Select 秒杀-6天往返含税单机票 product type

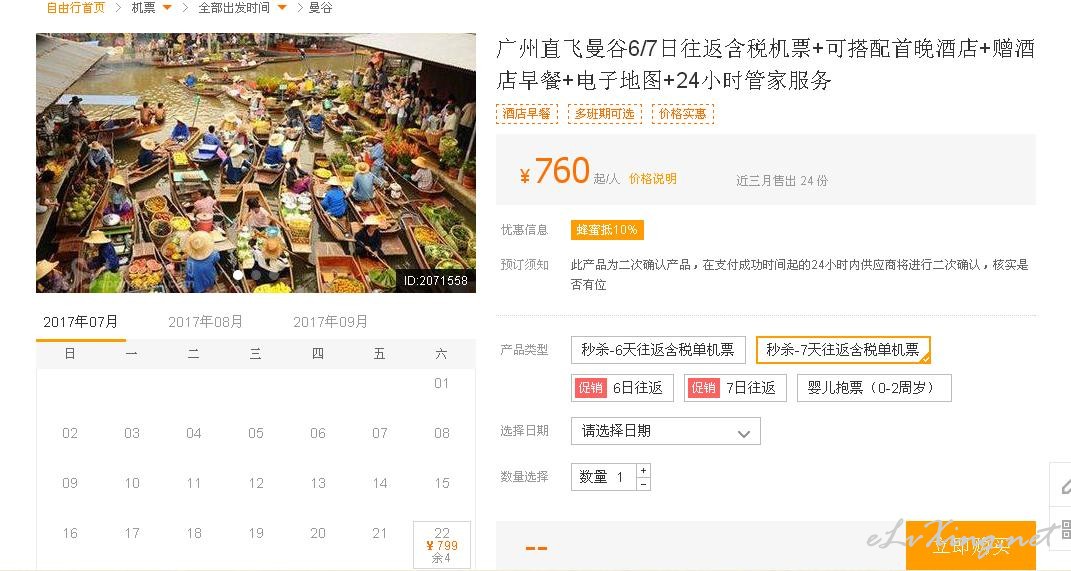coord(657,350)
